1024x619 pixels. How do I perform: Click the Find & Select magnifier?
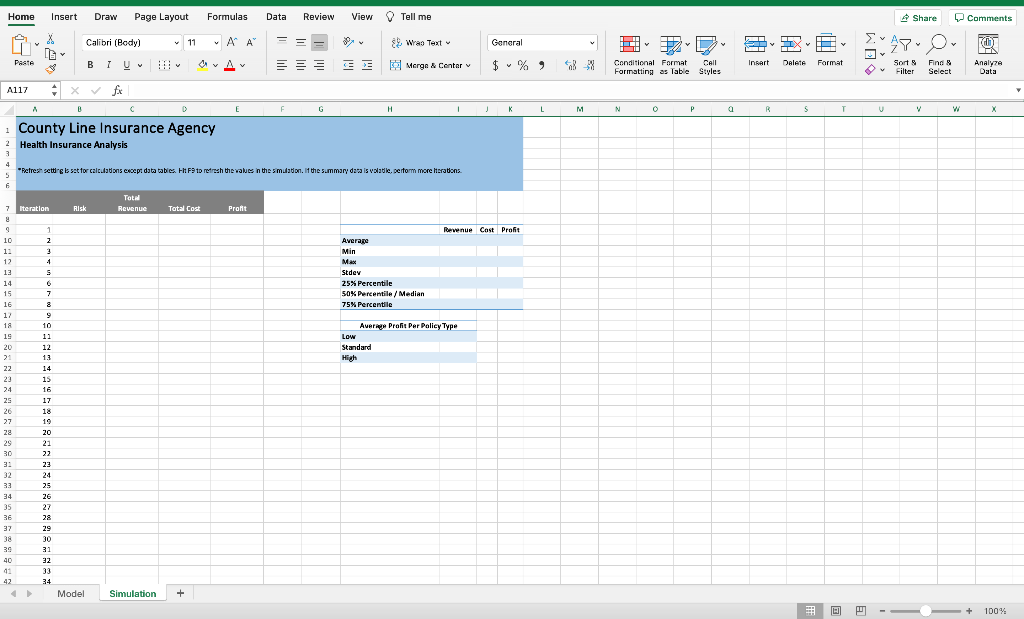click(x=936, y=44)
